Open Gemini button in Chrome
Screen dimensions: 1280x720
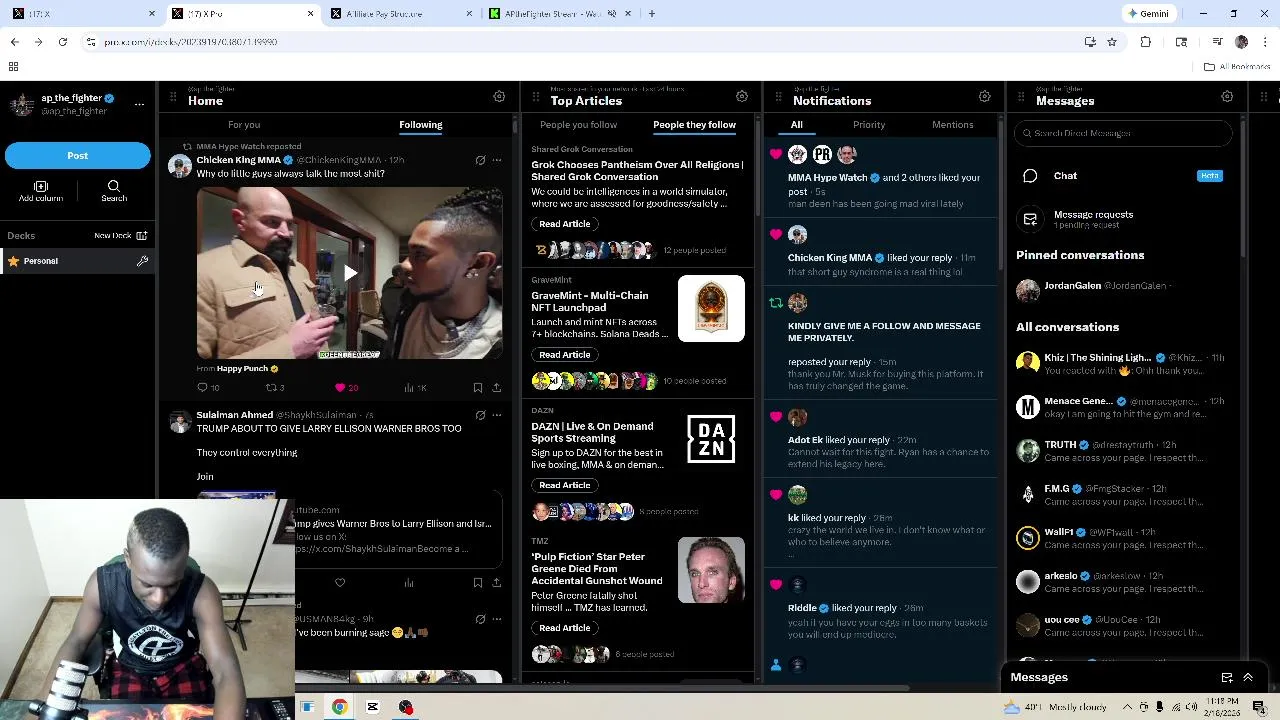(1149, 14)
